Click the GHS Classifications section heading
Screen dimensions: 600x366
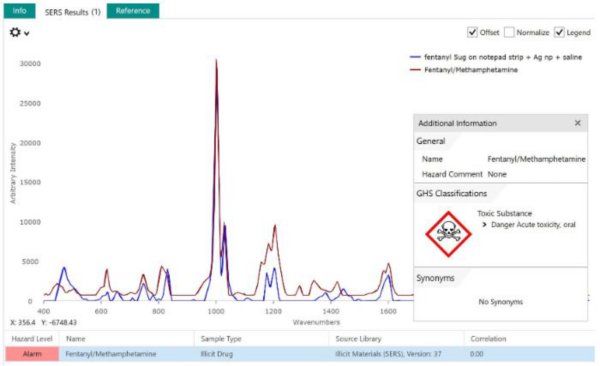click(x=452, y=193)
